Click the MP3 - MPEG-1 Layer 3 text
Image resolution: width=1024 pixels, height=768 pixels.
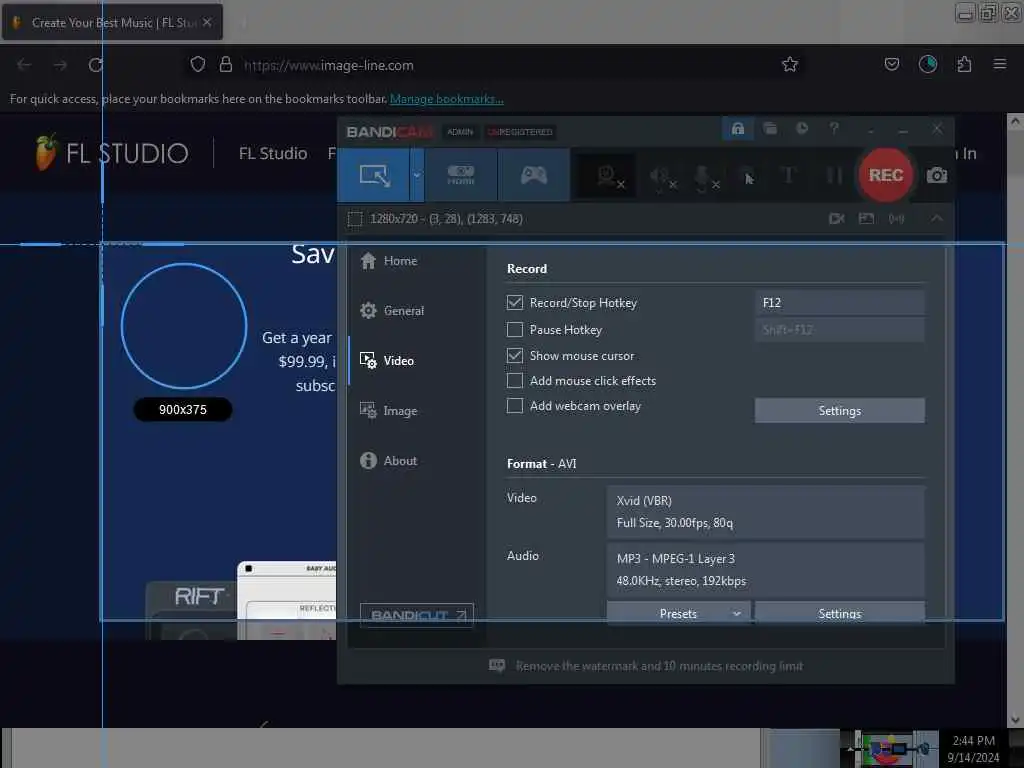(x=675, y=559)
